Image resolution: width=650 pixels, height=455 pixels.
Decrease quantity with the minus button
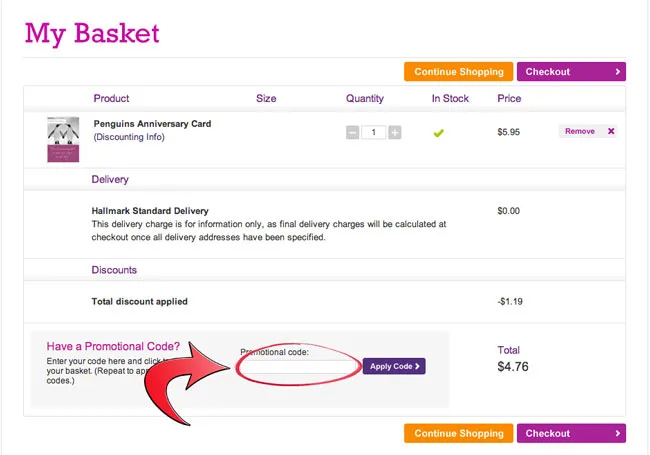tap(352, 132)
